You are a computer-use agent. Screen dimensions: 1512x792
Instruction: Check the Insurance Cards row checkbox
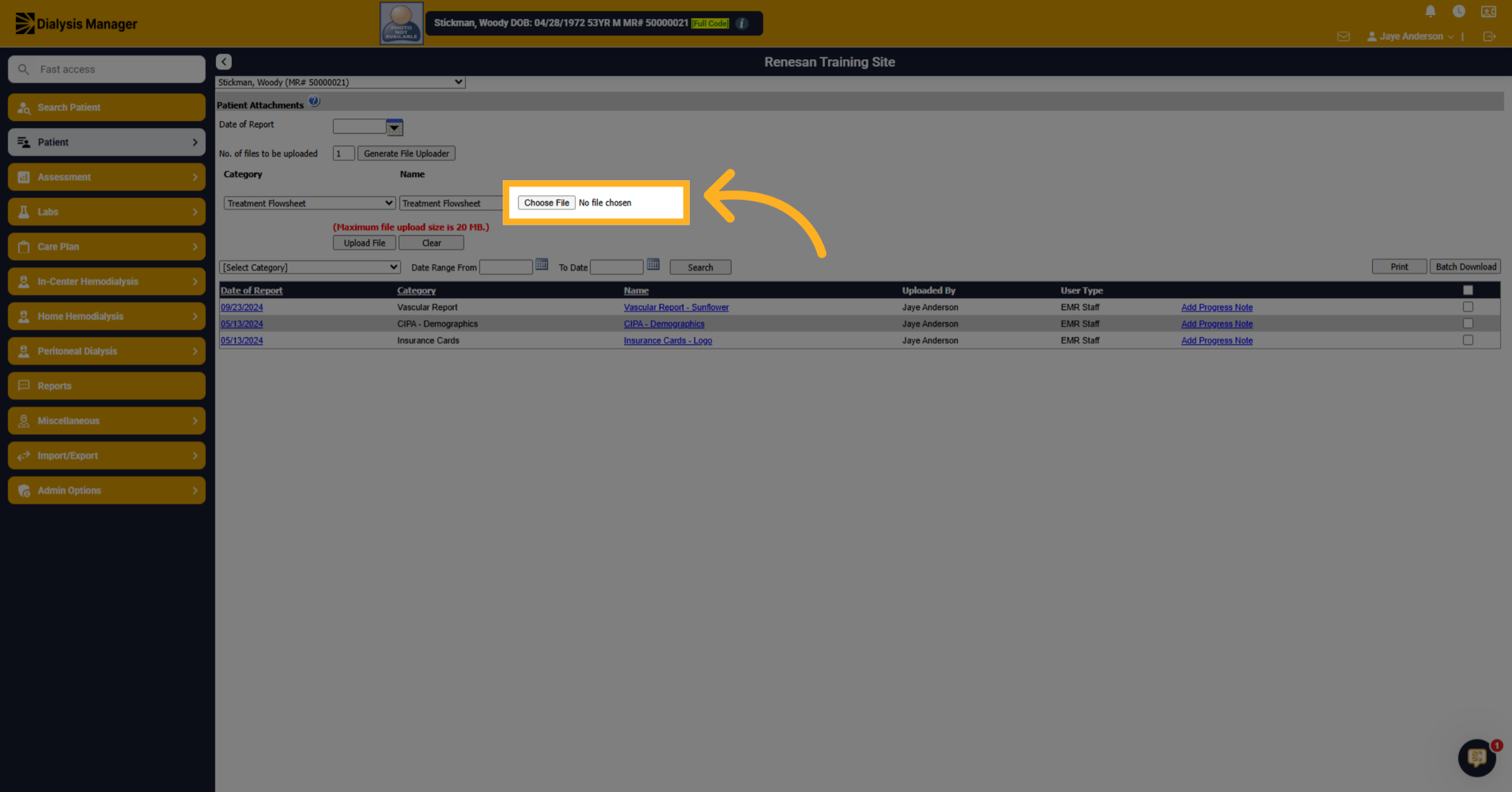(1468, 340)
